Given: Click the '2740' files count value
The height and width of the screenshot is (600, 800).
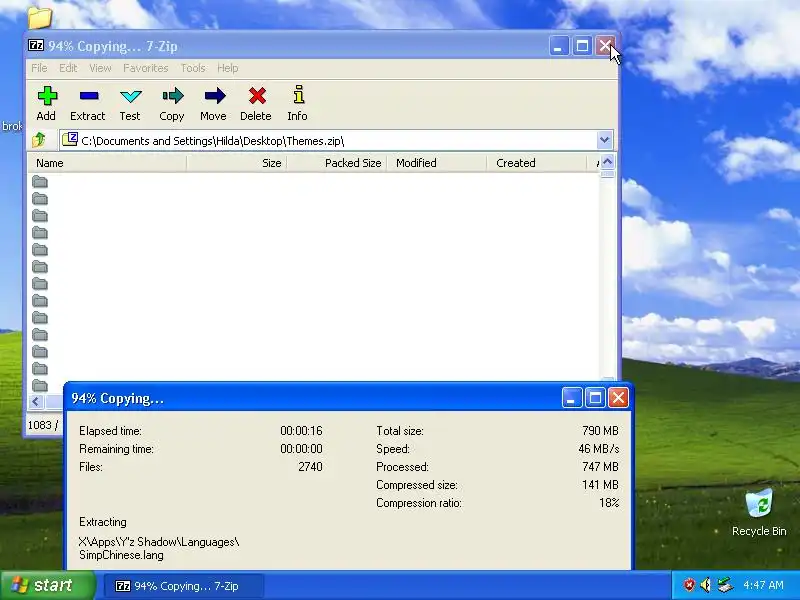Looking at the screenshot, I should [x=310, y=466].
